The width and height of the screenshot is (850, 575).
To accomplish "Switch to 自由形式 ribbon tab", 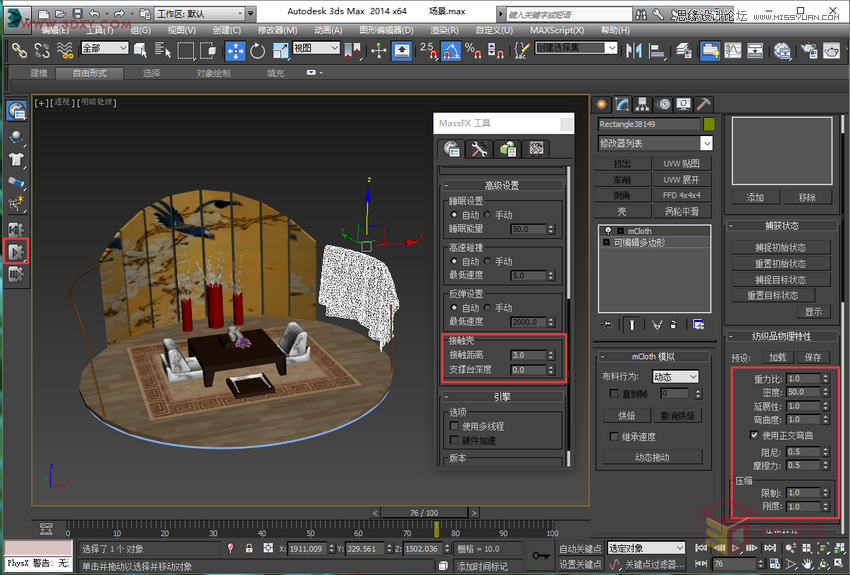I will point(90,73).
